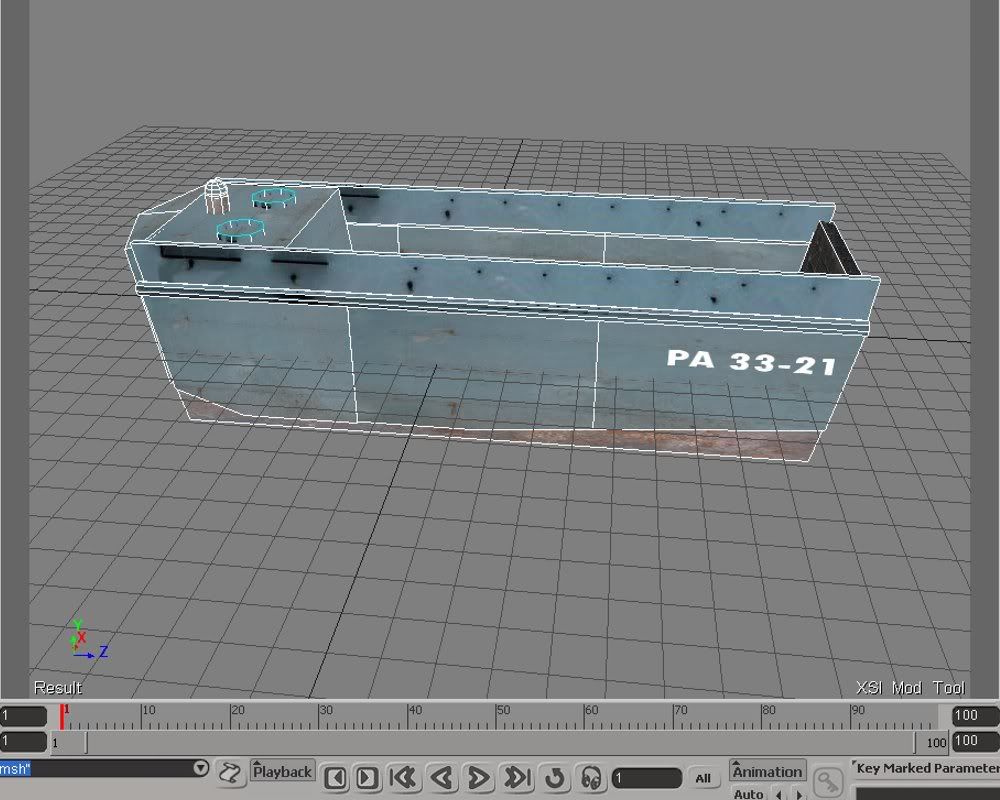Open the script editor scroll icon

tap(230, 773)
